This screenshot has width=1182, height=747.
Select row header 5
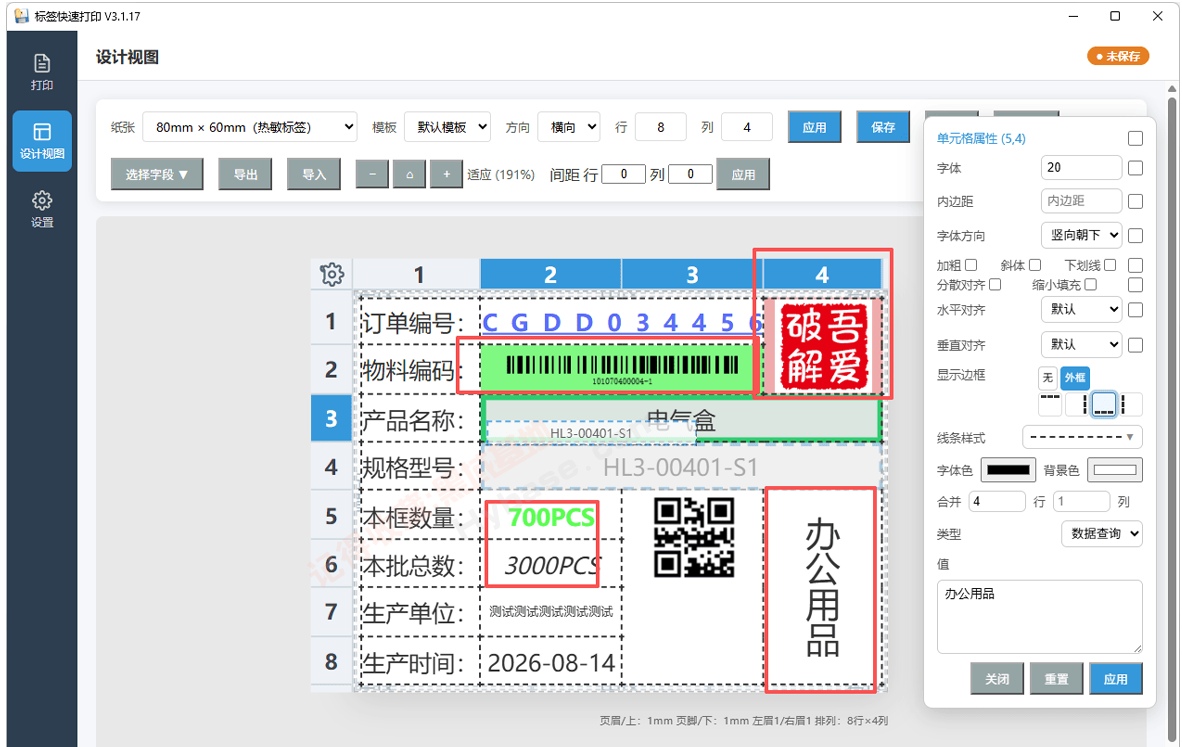(x=331, y=516)
